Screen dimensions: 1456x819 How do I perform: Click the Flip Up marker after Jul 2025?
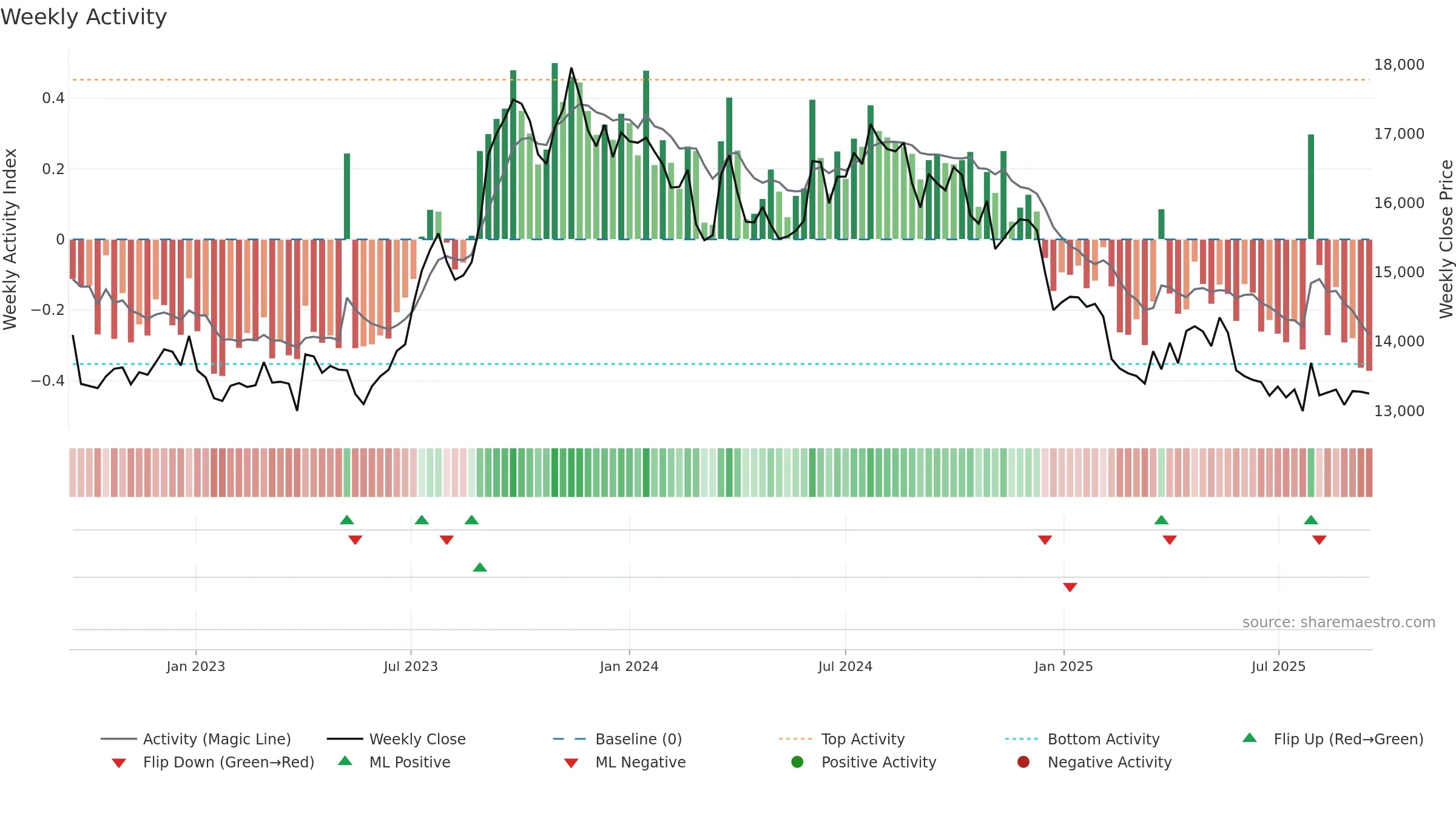1311,520
